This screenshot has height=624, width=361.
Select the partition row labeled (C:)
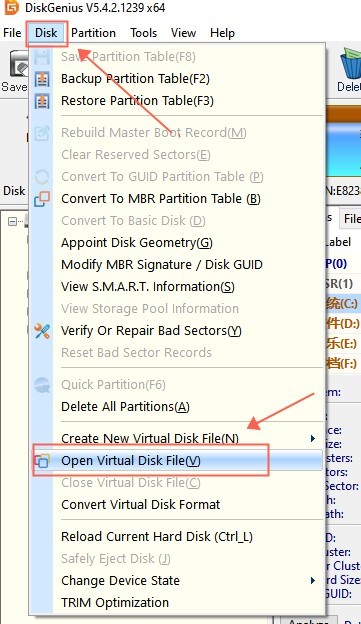[x=343, y=304]
